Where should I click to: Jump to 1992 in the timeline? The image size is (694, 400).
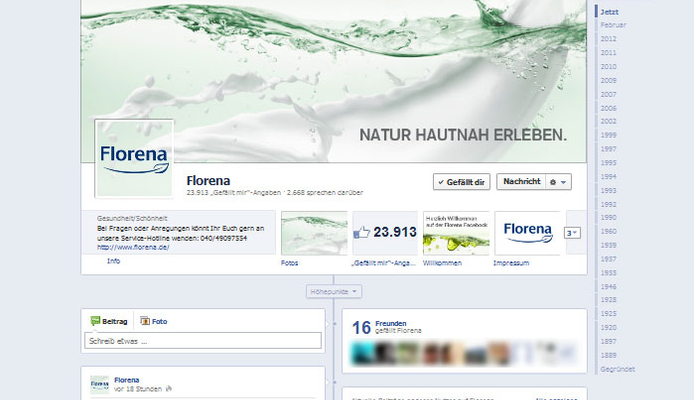point(608,205)
